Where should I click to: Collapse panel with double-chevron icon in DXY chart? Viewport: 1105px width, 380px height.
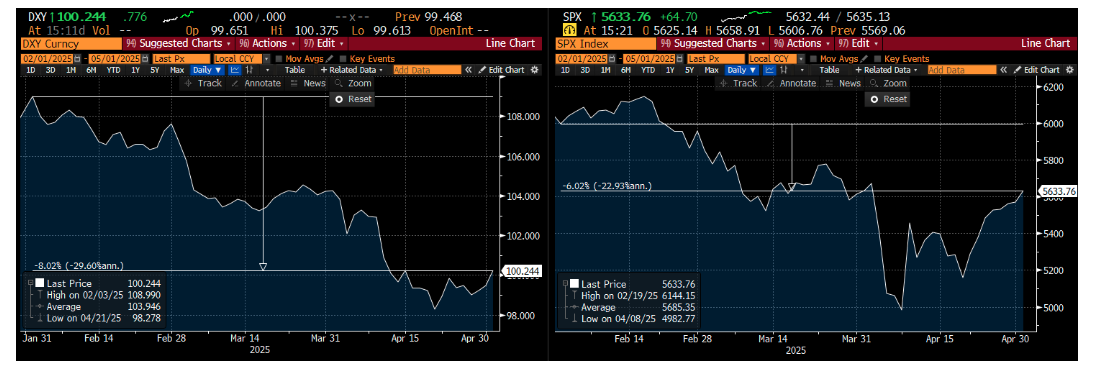pos(468,70)
